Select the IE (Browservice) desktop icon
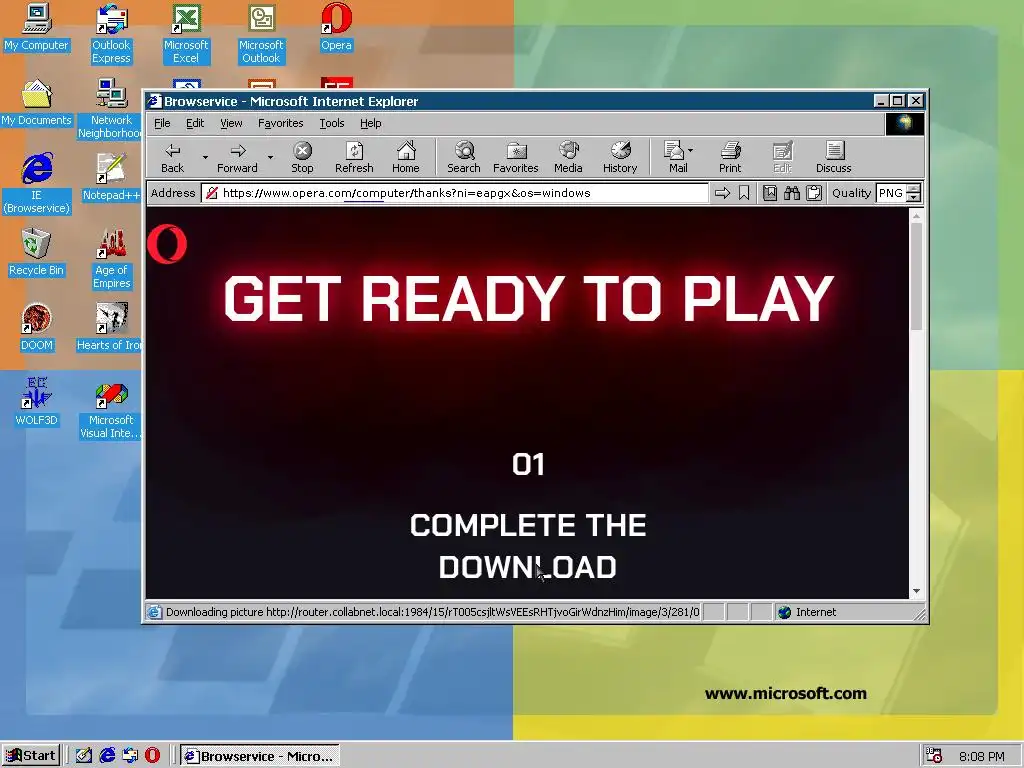The height and width of the screenshot is (768, 1024). [36, 184]
